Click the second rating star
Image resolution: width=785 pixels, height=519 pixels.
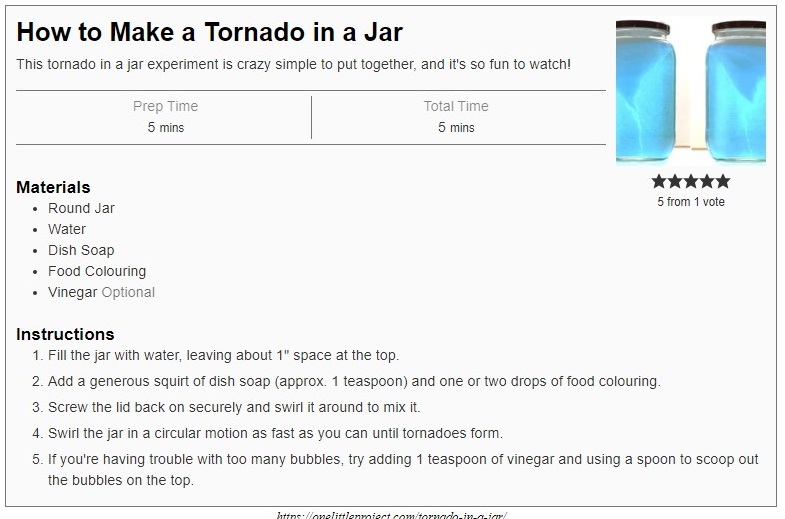coord(675,181)
